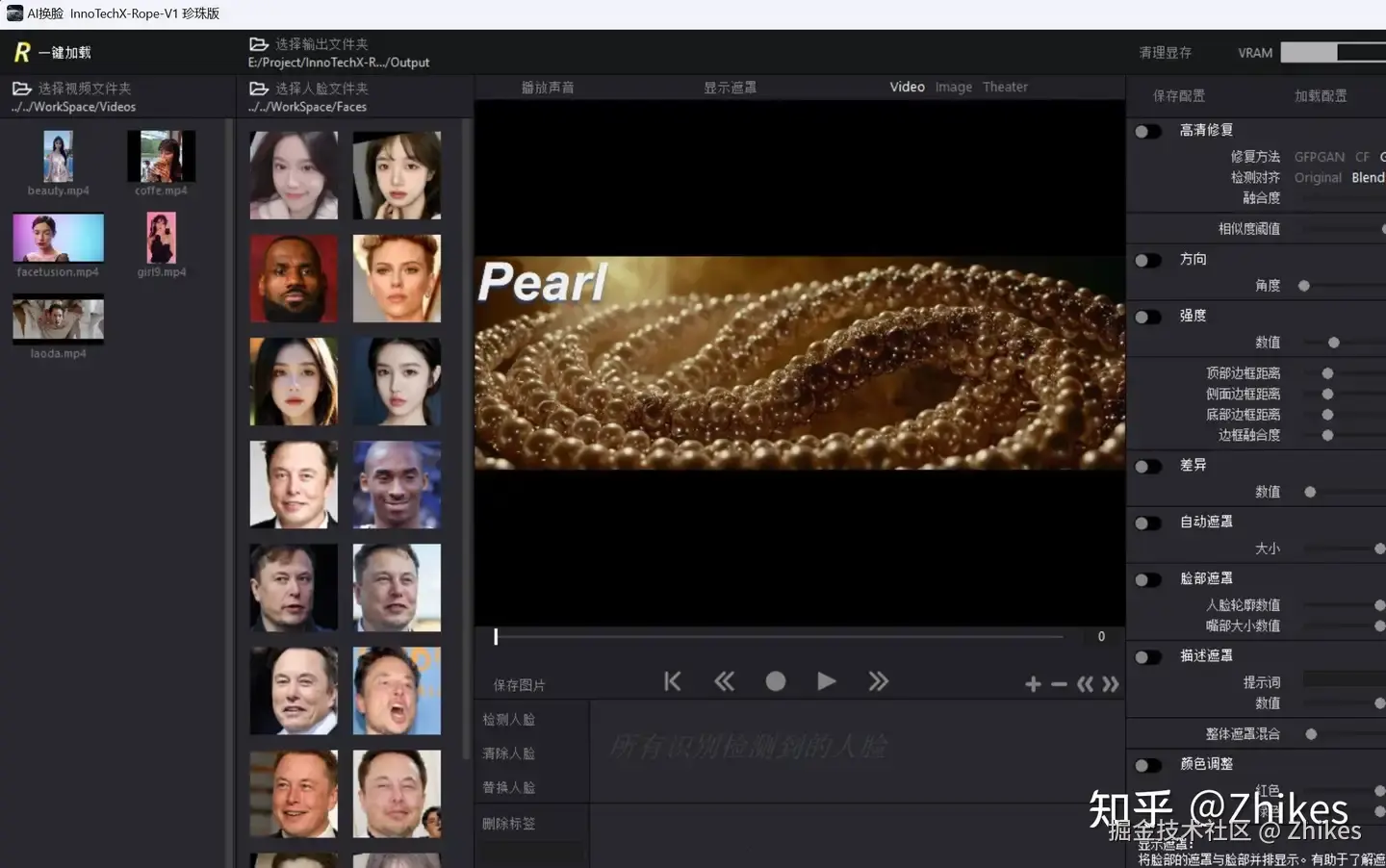
Task: Select GFPGAN restoration method
Action: [x=1320, y=157]
